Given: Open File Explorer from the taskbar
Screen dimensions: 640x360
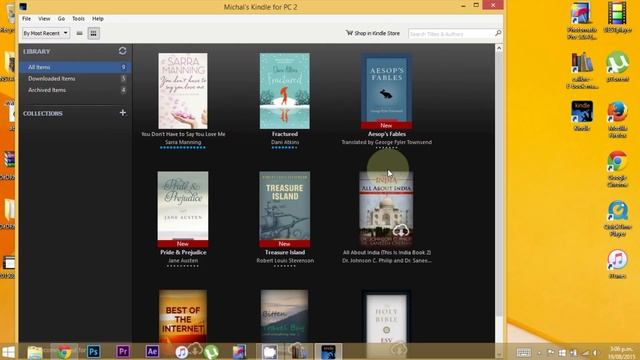Looking at the screenshot, I should [35, 351].
